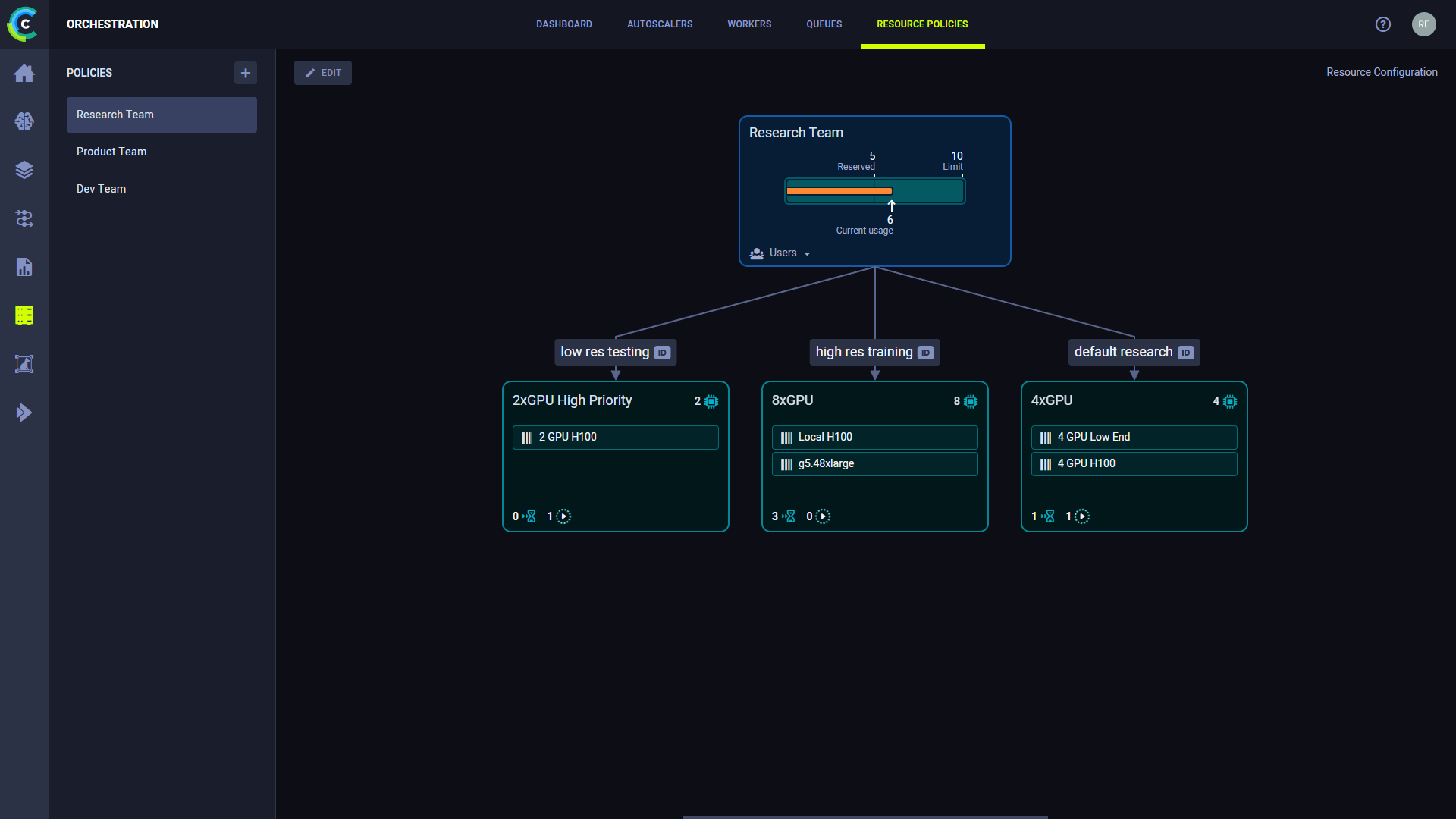Image resolution: width=1456 pixels, height=819 pixels.
Task: Select the Dev Team policy
Action: 101,189
